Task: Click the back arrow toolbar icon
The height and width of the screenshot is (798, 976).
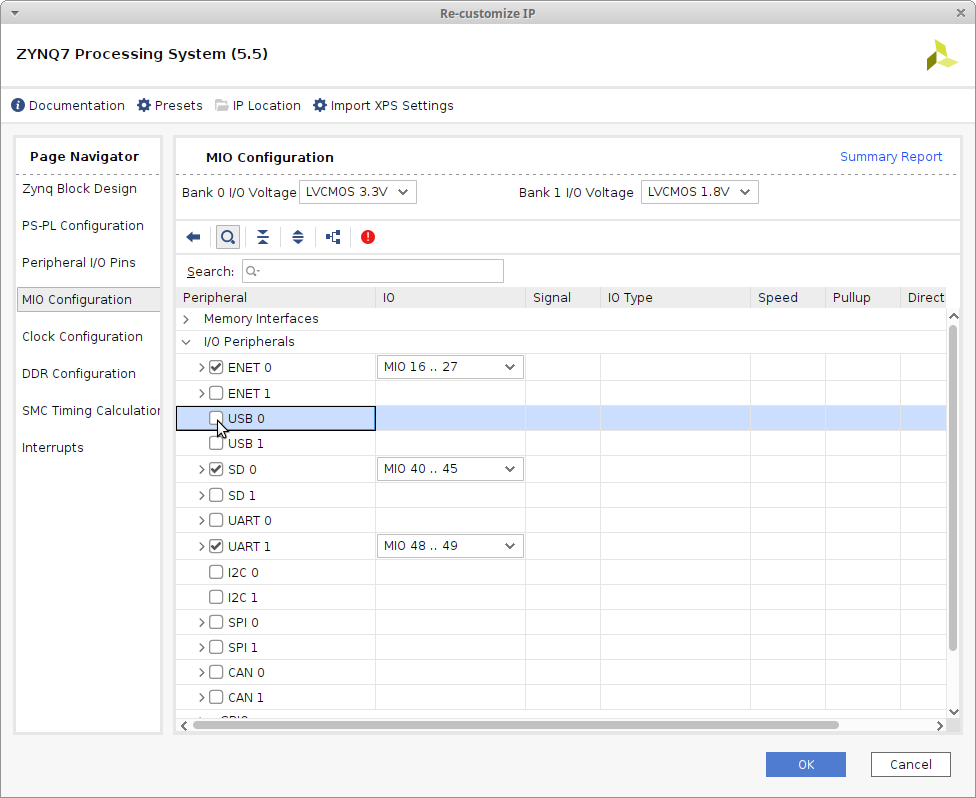Action: coord(194,237)
